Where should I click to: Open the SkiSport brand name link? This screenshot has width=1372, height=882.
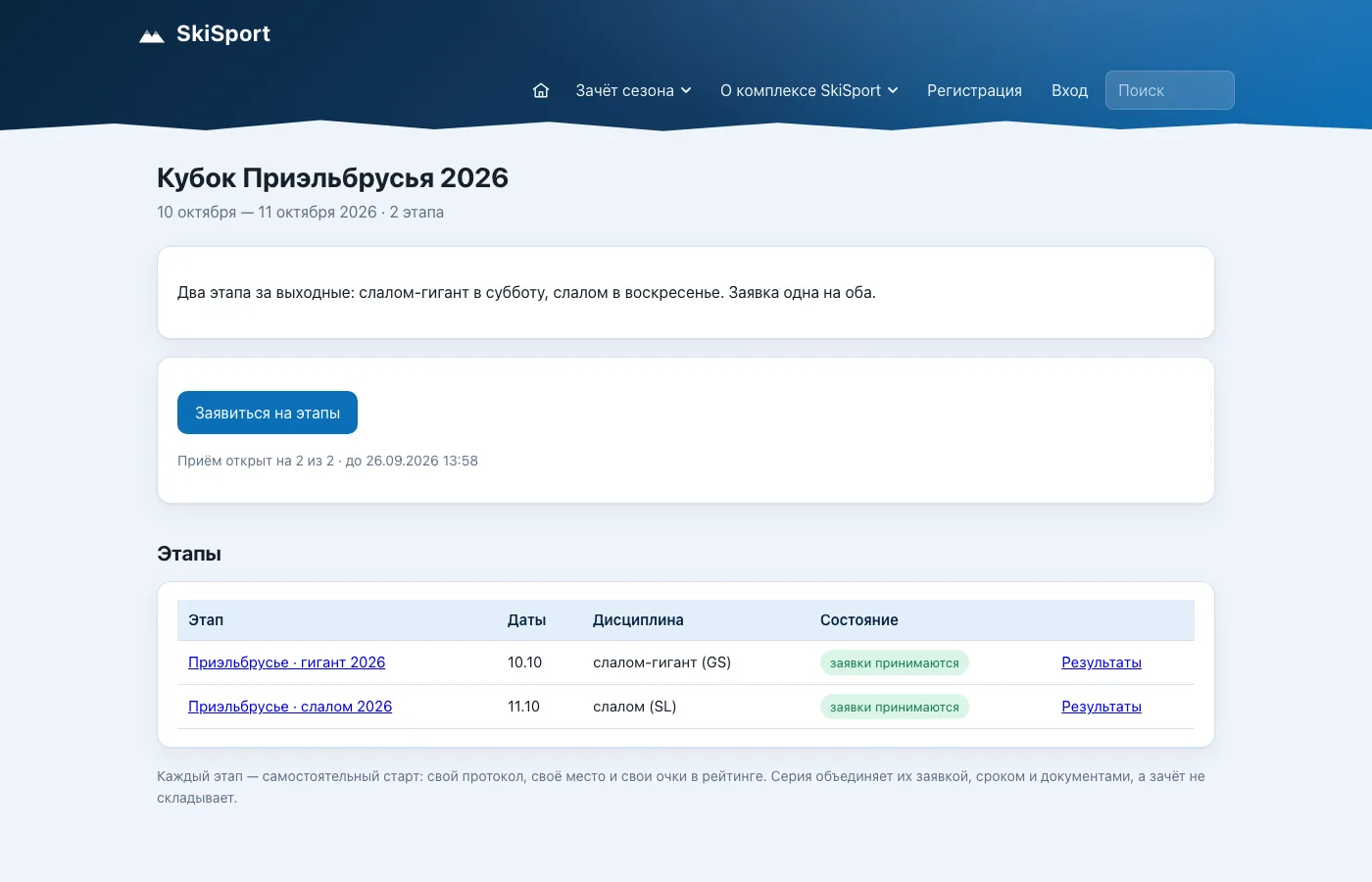[x=222, y=34]
